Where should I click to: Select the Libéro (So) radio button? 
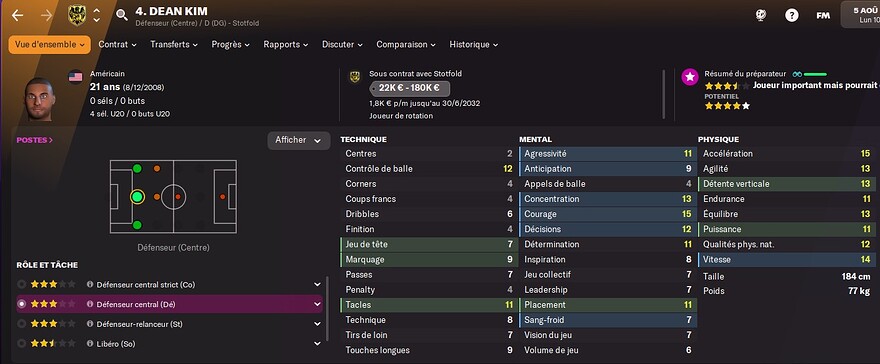22,343
